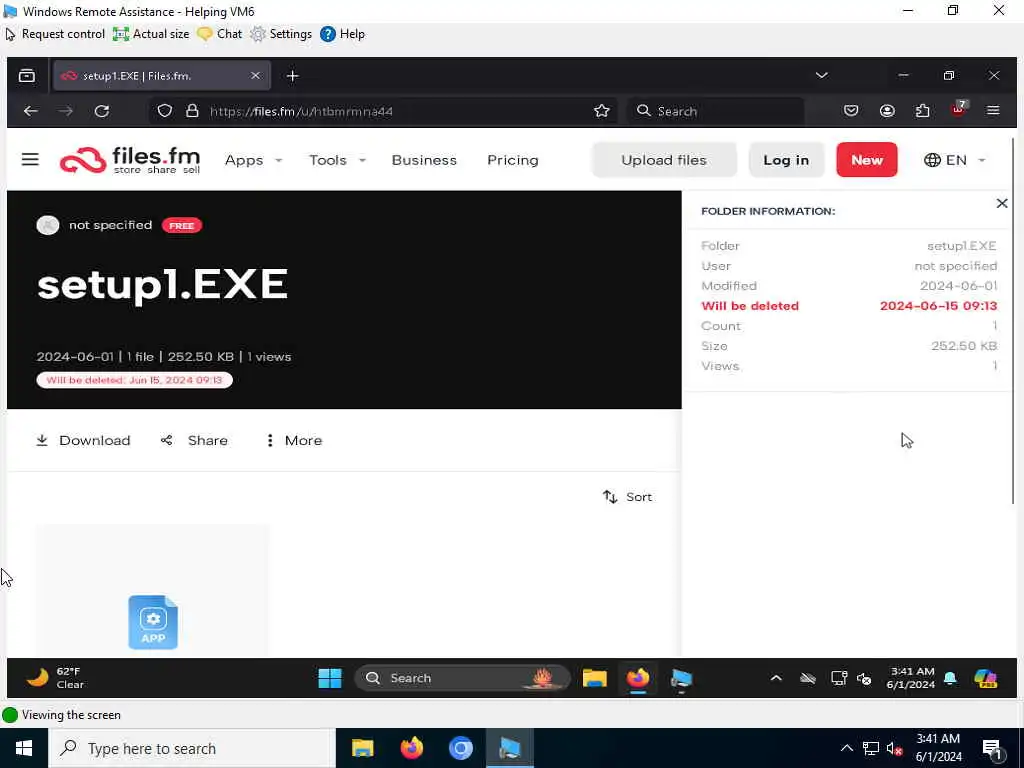Click the tracking protection shield icon
The height and width of the screenshot is (768, 1024).
pyautogui.click(x=165, y=111)
